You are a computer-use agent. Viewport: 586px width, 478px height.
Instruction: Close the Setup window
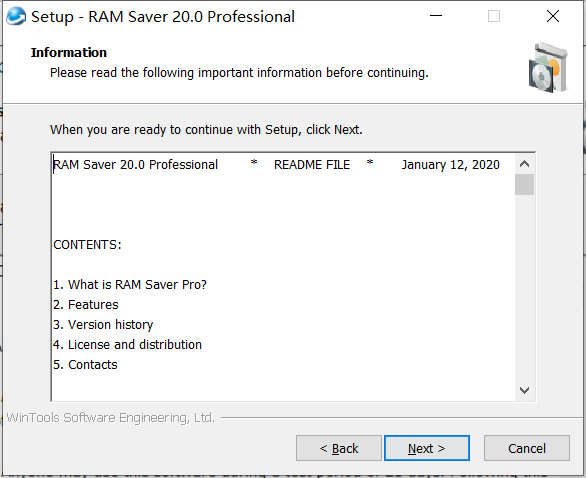click(553, 16)
